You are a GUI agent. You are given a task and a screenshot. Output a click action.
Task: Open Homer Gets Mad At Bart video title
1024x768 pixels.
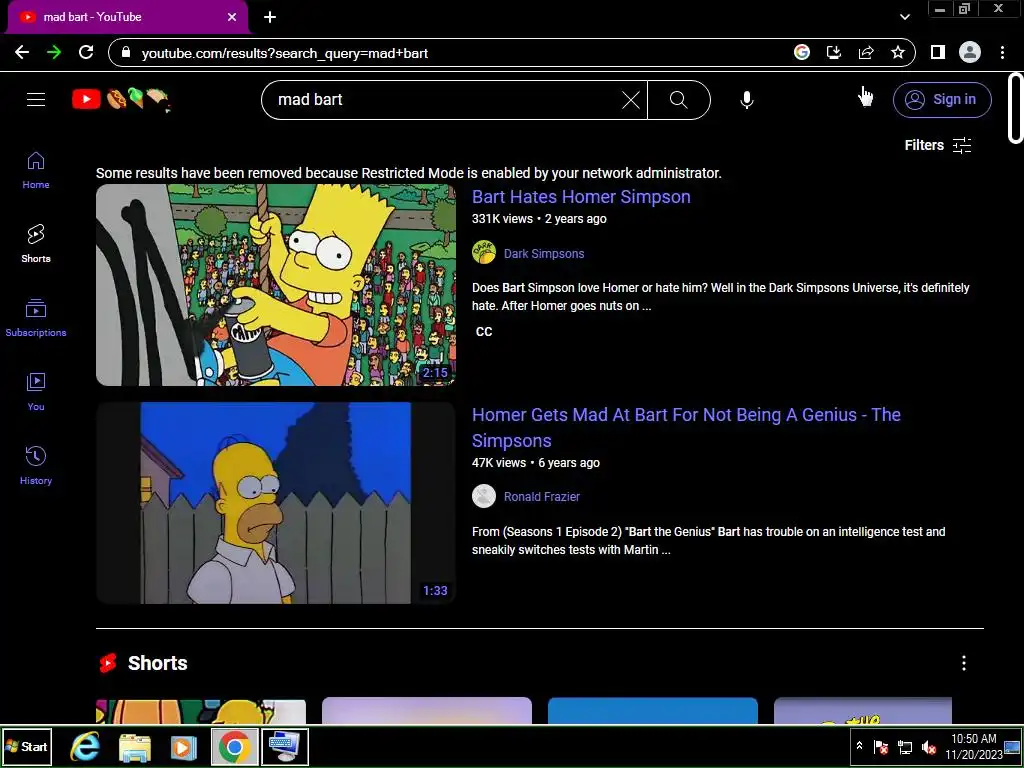click(686, 428)
